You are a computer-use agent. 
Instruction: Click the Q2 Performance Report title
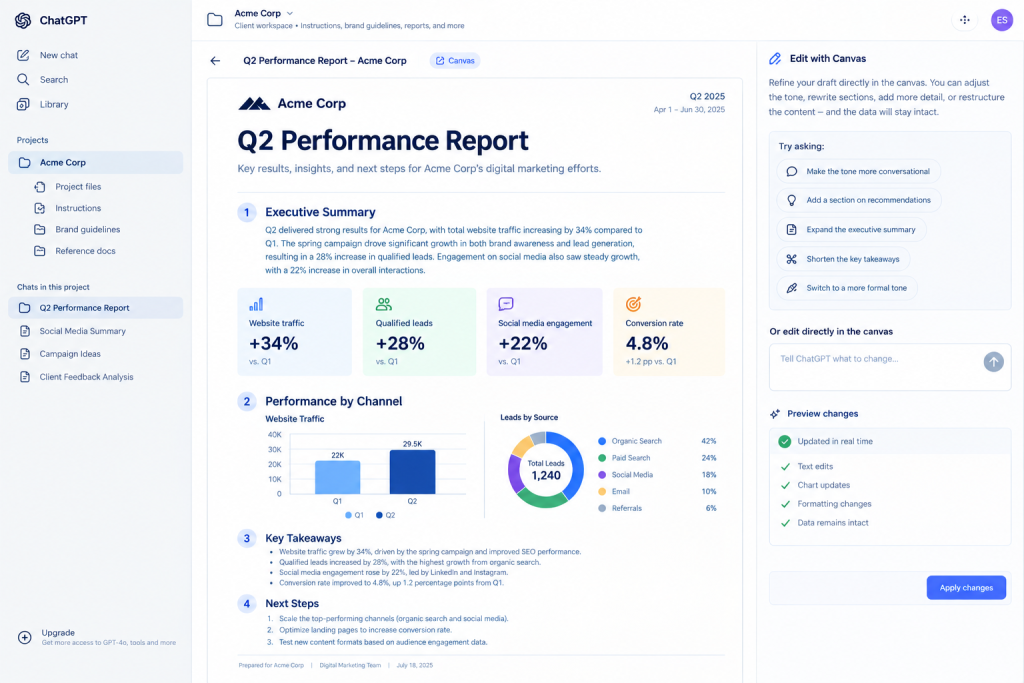point(383,141)
